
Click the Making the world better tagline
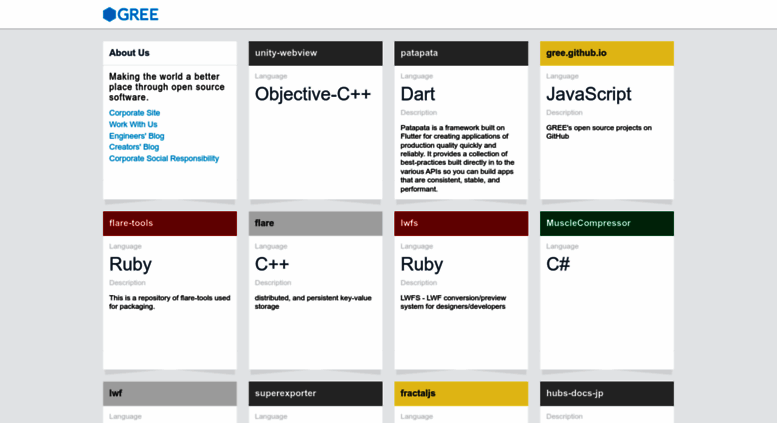(x=166, y=87)
